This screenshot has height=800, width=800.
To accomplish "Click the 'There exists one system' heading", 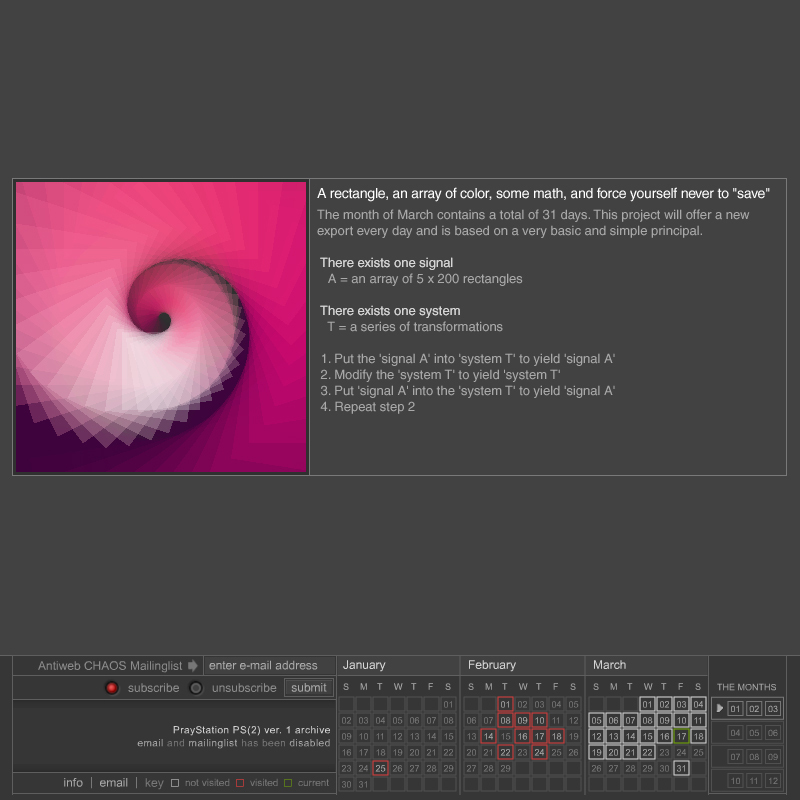I will pos(390,311).
